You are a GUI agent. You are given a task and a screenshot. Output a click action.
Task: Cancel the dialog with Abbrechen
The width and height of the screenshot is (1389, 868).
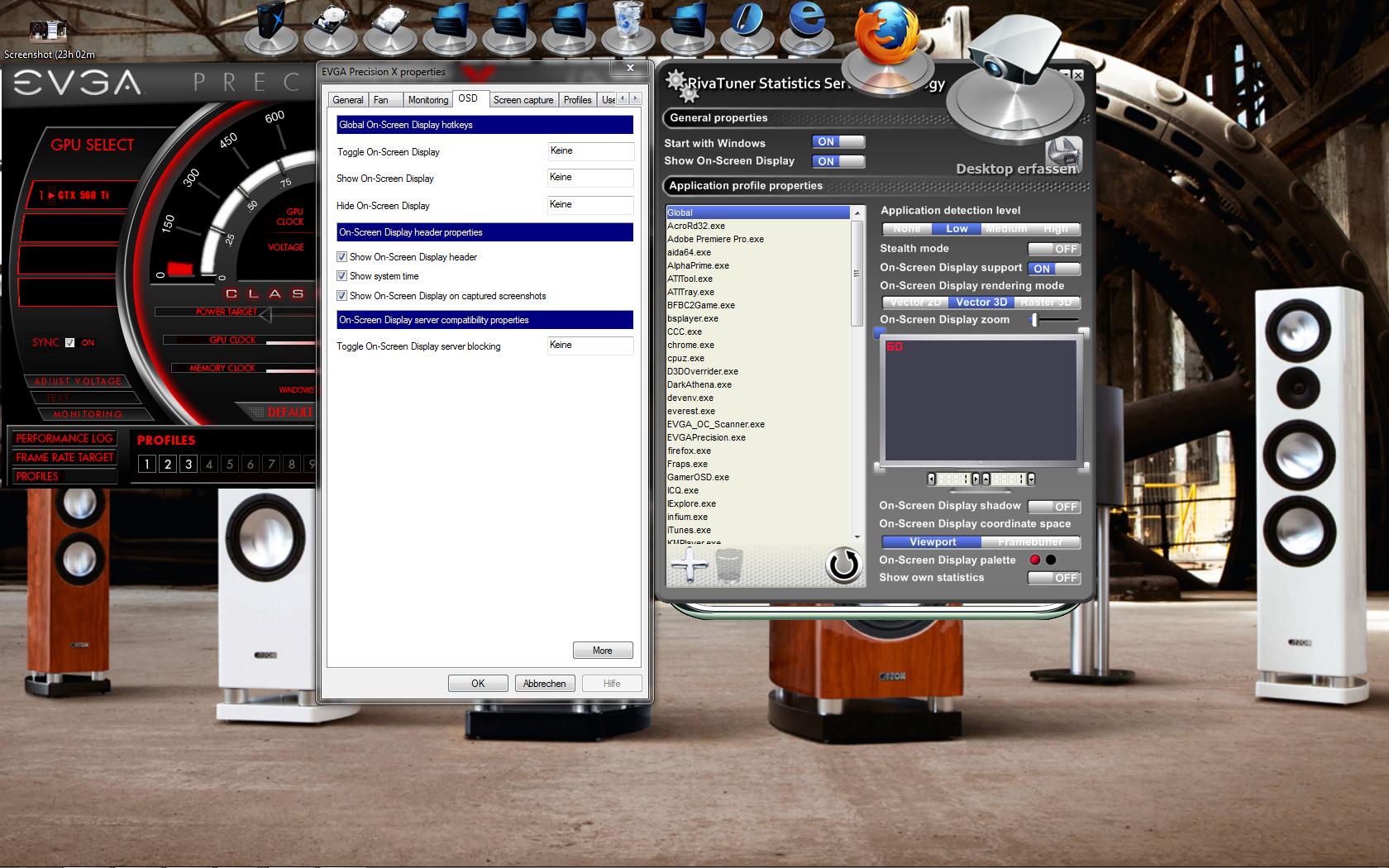coord(545,684)
